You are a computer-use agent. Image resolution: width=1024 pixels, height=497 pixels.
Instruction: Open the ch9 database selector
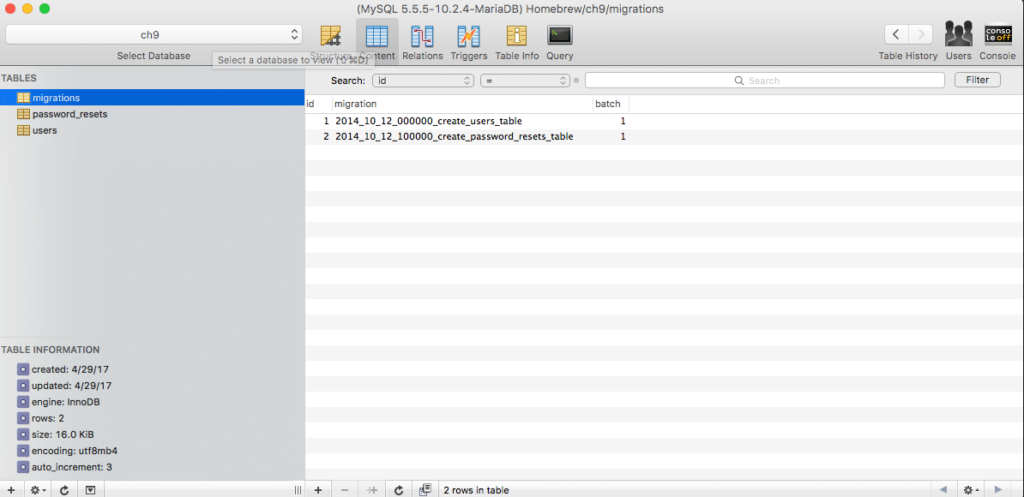pos(153,35)
